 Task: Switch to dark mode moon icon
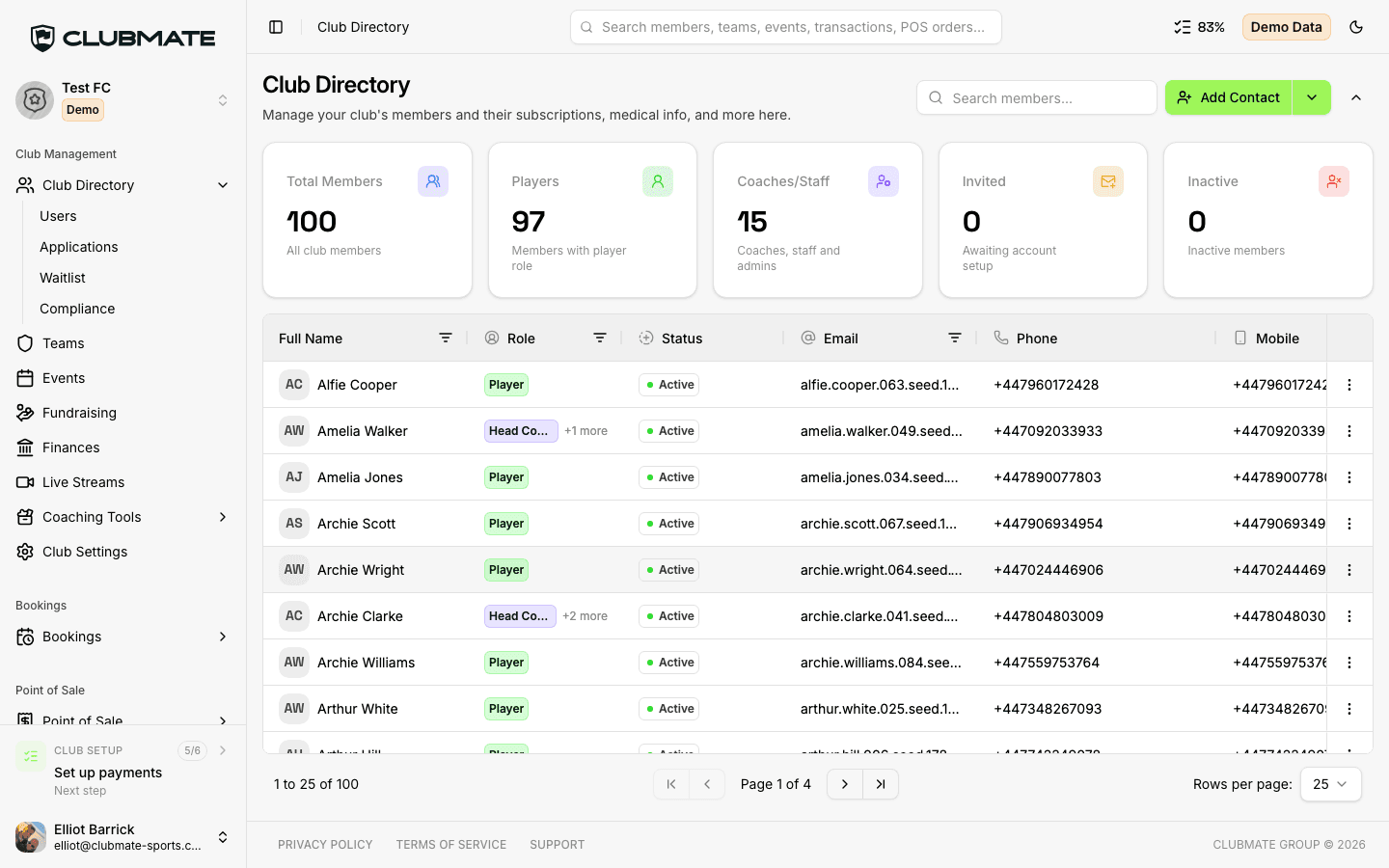1356,27
